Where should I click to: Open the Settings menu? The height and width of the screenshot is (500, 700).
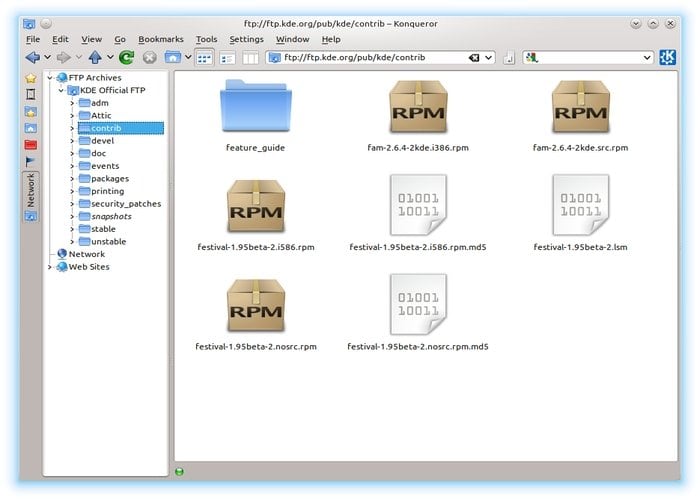pyautogui.click(x=246, y=39)
